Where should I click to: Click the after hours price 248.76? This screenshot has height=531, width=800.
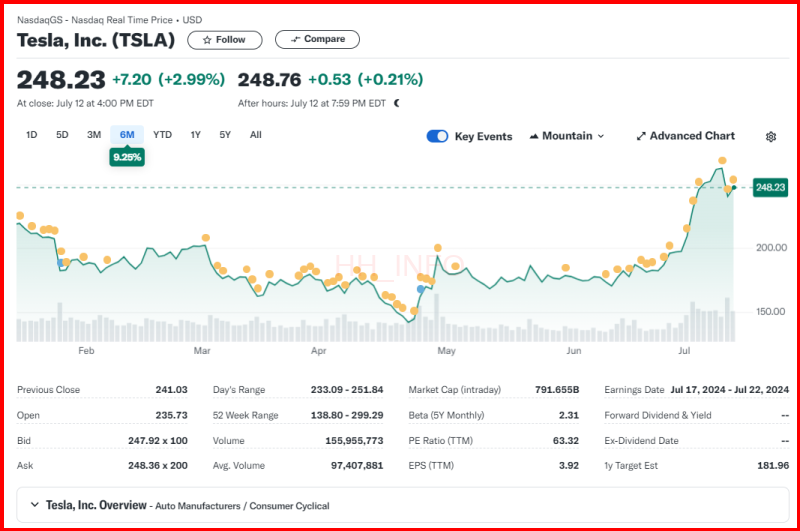(x=269, y=80)
